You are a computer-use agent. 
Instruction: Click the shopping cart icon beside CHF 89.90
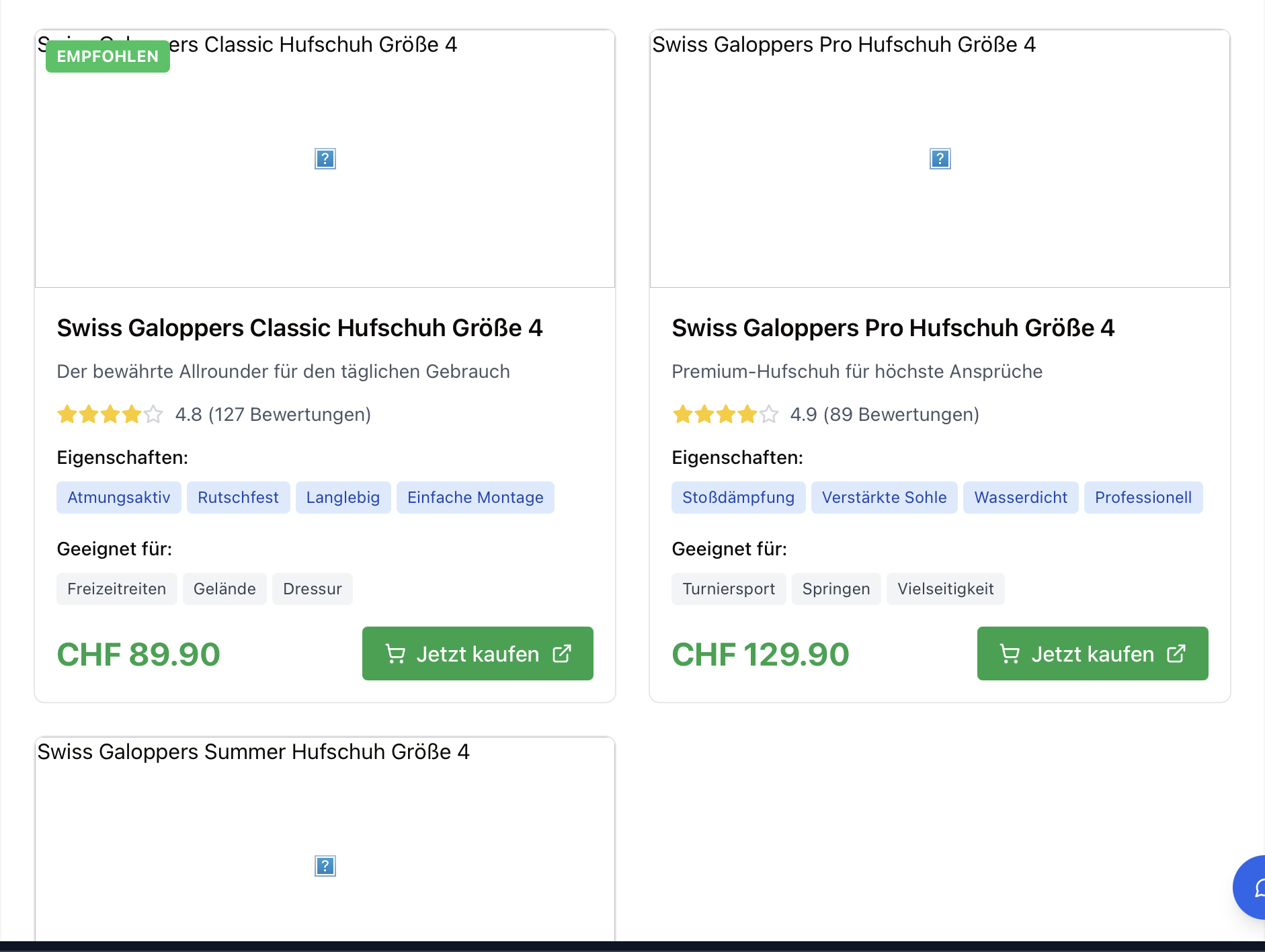pyautogui.click(x=395, y=653)
